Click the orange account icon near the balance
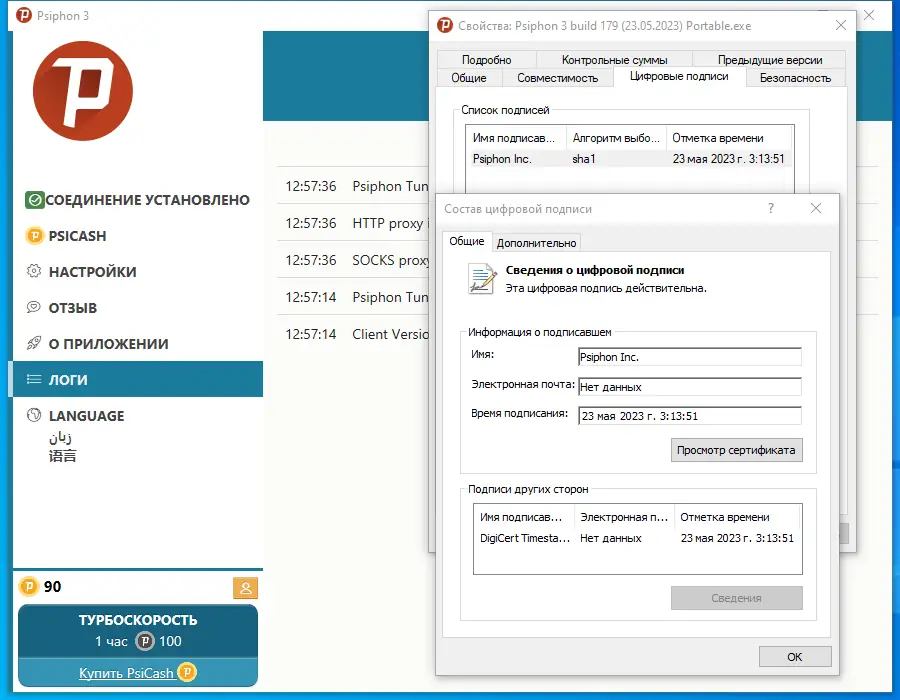This screenshot has width=900, height=700. (245, 588)
